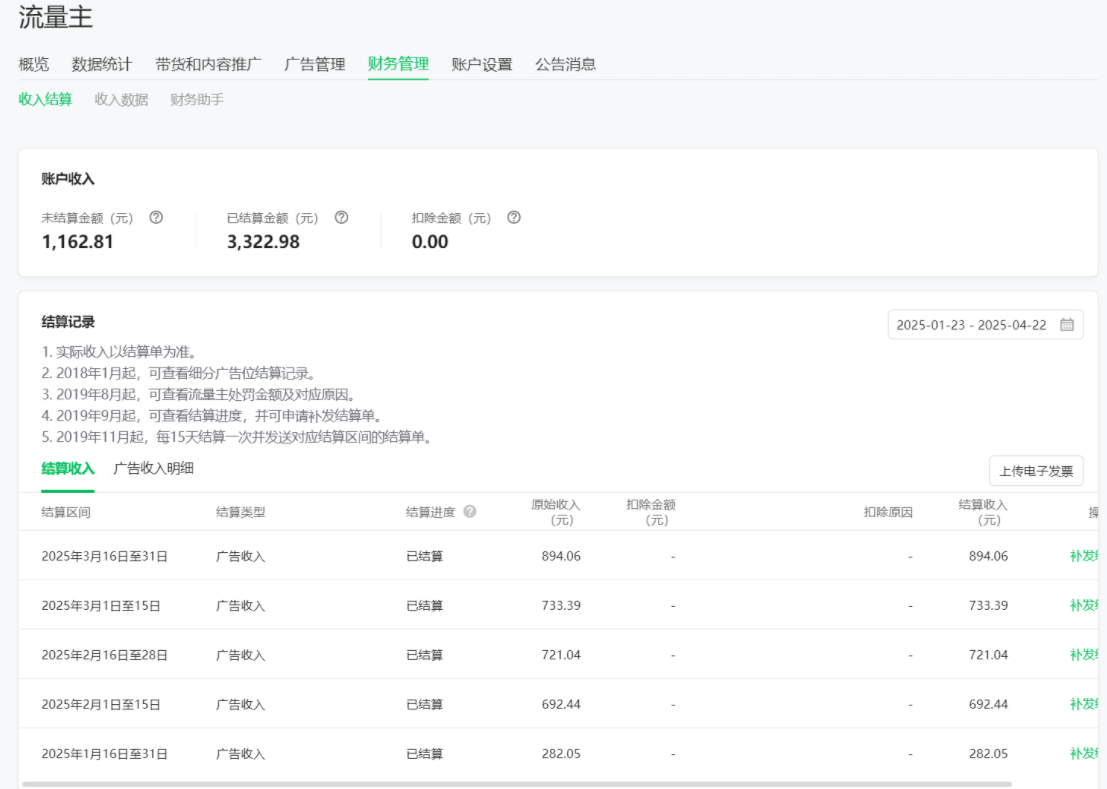Click the 结算收入 (元) column header
This screenshot has height=789, width=1107.
pyautogui.click(x=983, y=512)
